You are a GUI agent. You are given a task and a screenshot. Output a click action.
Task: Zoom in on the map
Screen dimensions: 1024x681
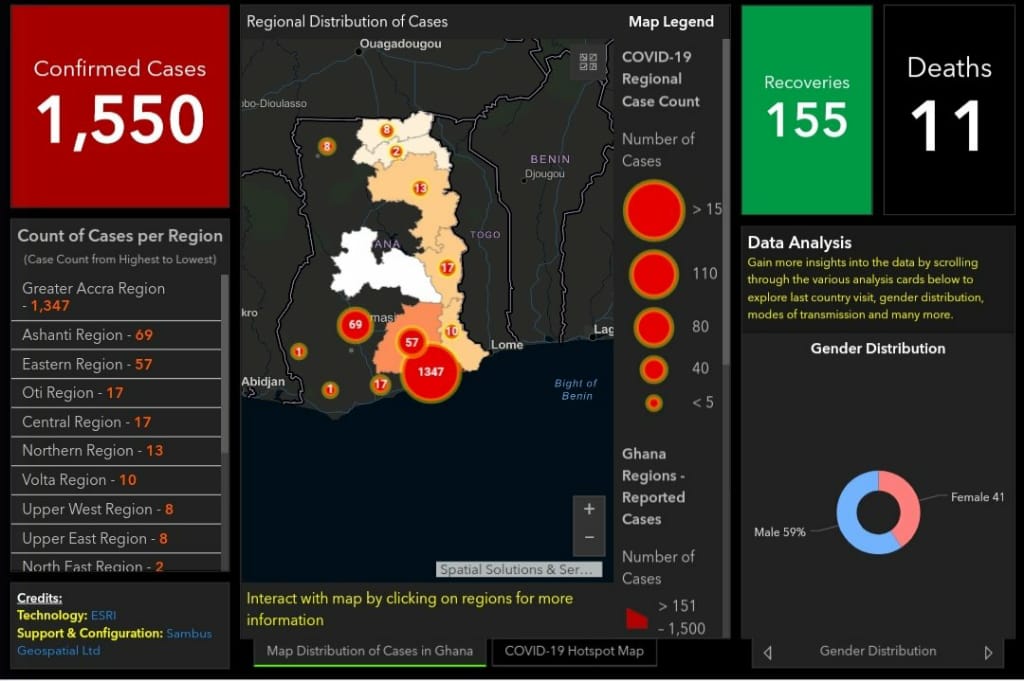click(589, 509)
